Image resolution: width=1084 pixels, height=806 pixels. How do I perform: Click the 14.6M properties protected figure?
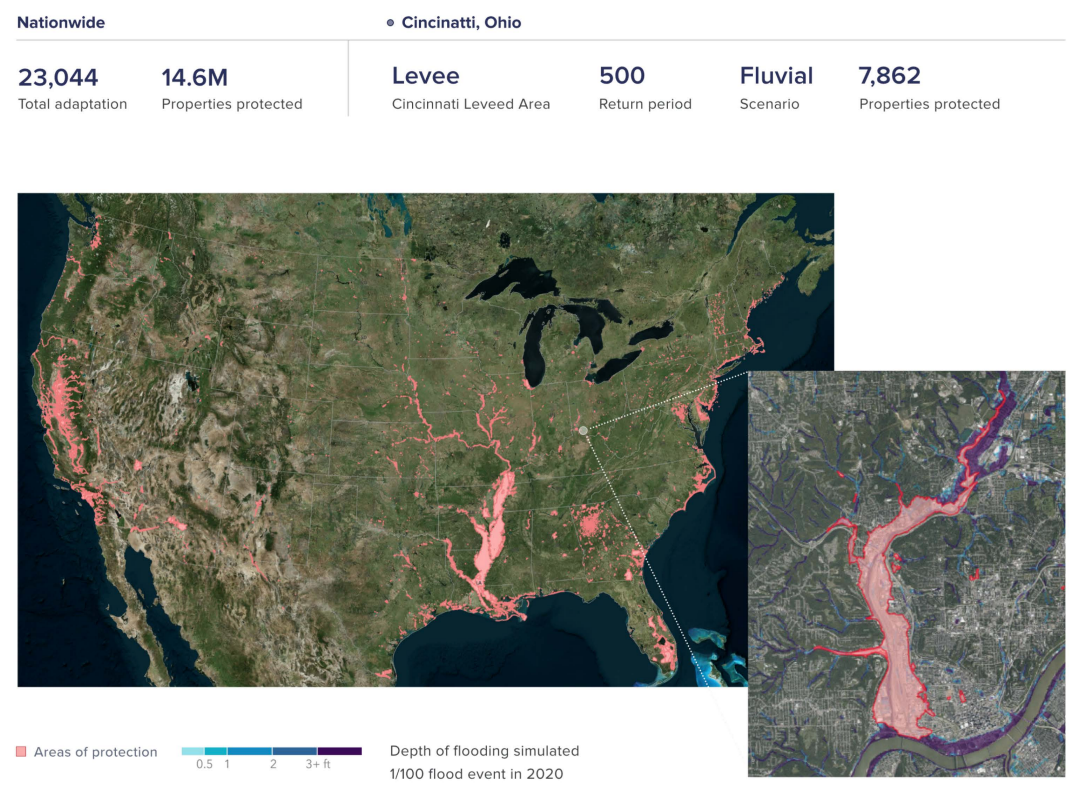[x=198, y=76]
